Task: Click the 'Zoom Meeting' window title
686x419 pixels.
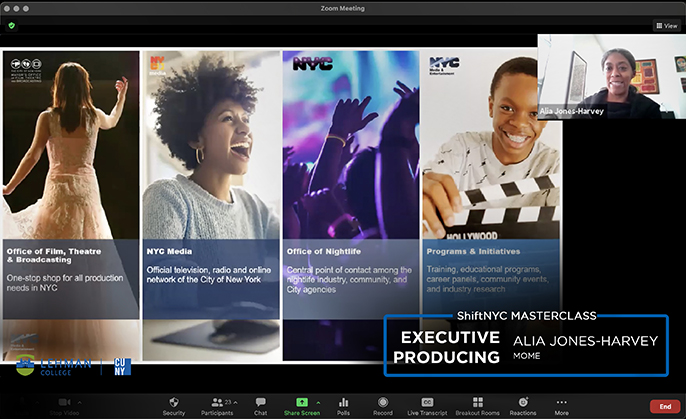Action: click(x=343, y=8)
